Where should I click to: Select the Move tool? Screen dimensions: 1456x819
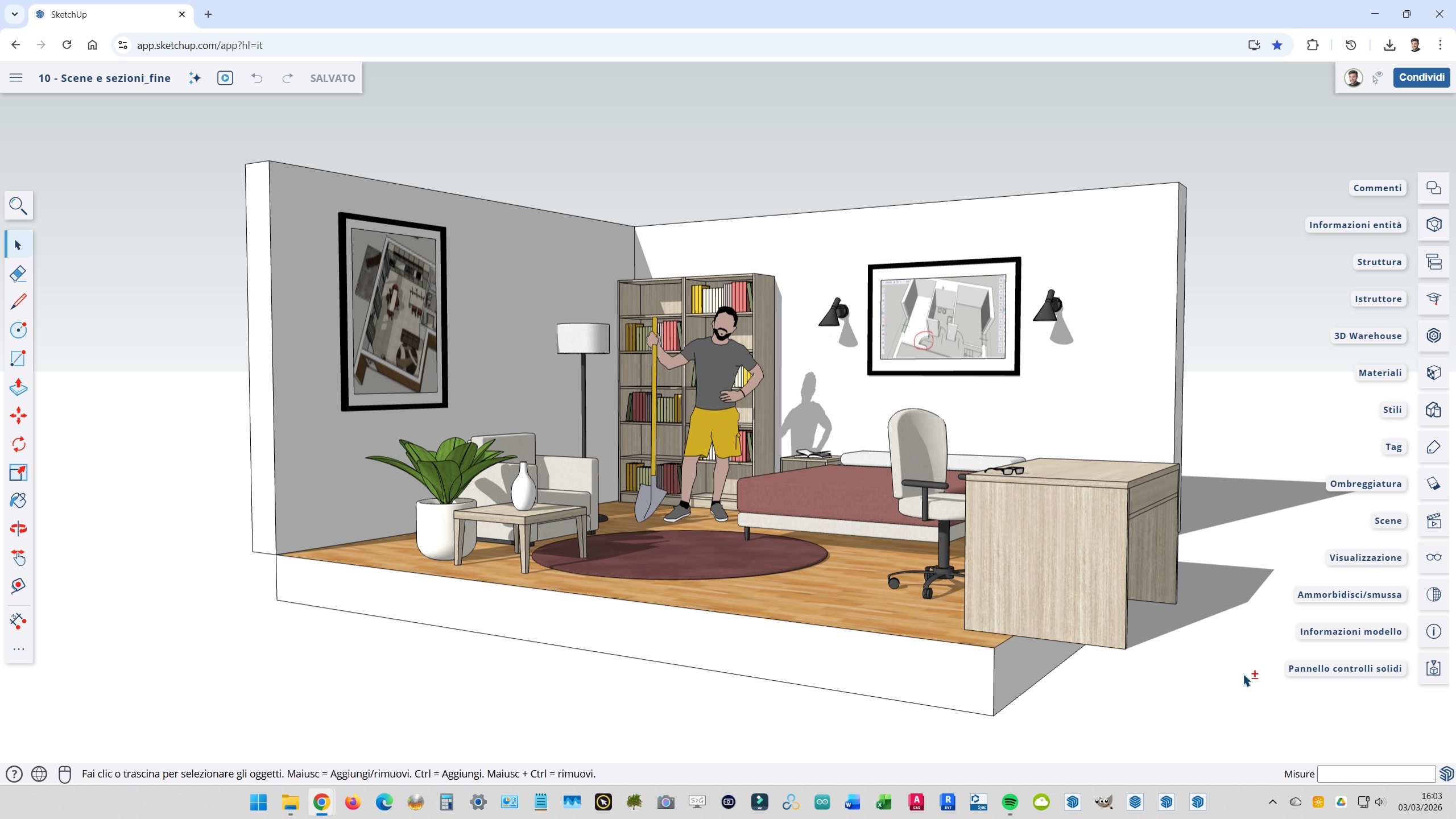pyautogui.click(x=18, y=416)
